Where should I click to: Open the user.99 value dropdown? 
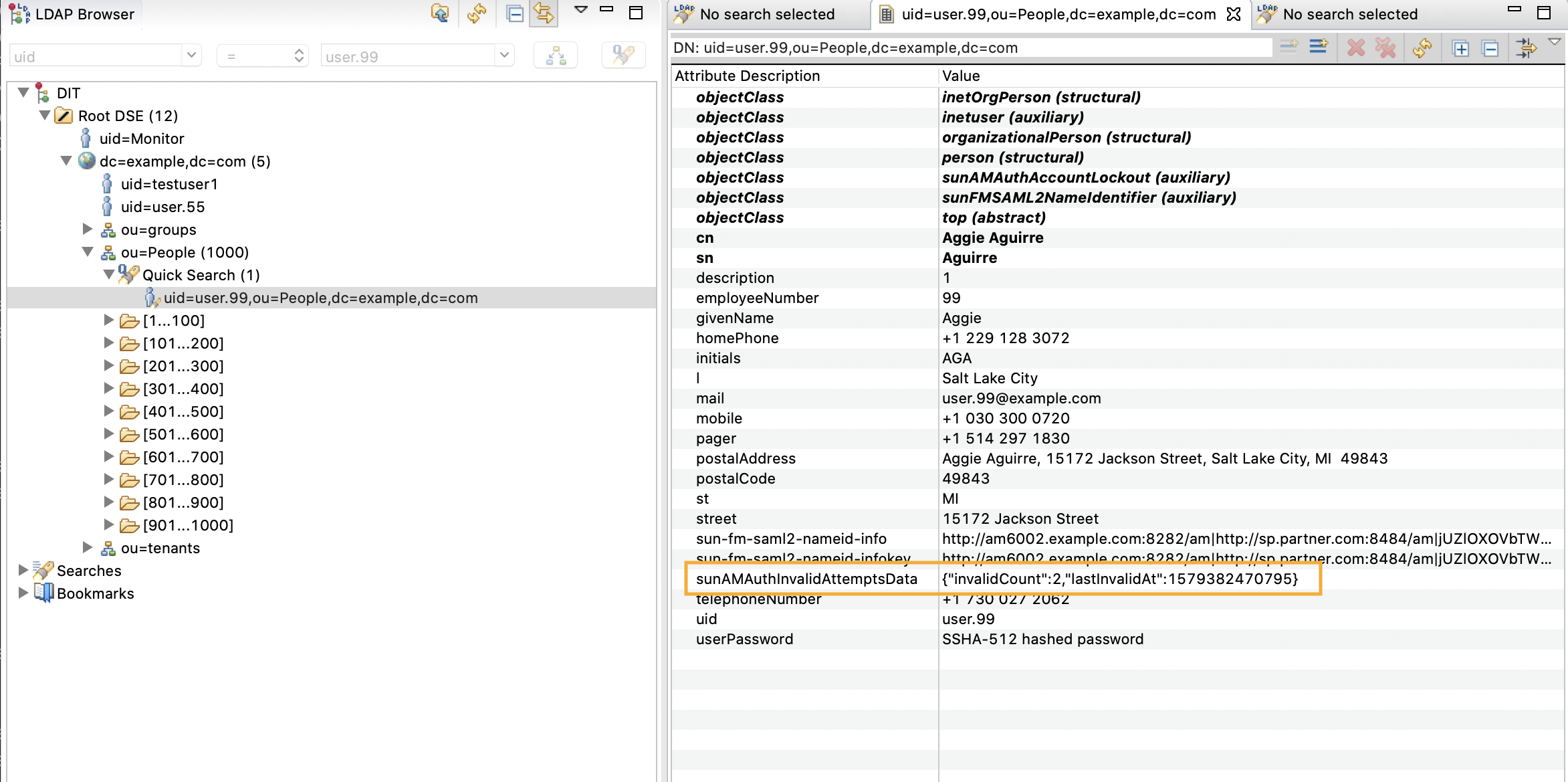coord(504,56)
